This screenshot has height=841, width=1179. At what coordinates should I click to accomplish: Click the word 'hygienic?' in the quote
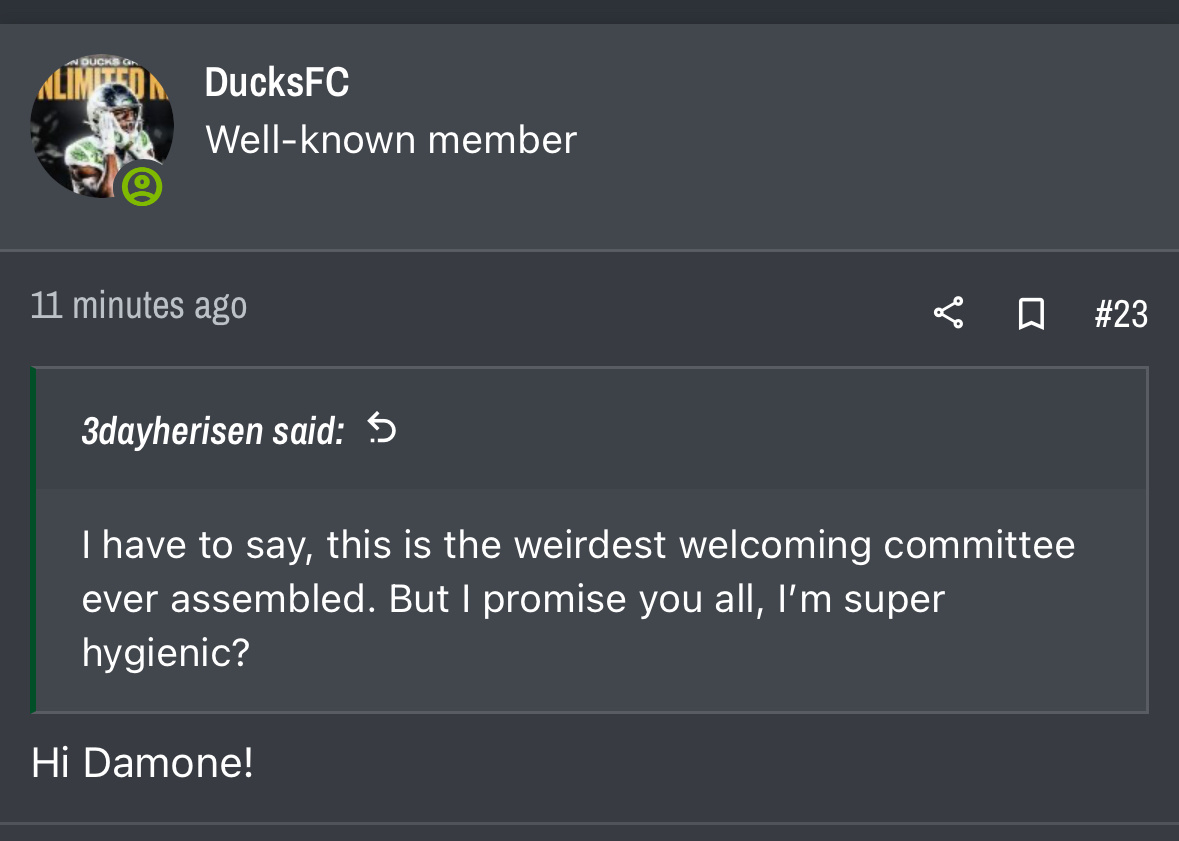(165, 653)
